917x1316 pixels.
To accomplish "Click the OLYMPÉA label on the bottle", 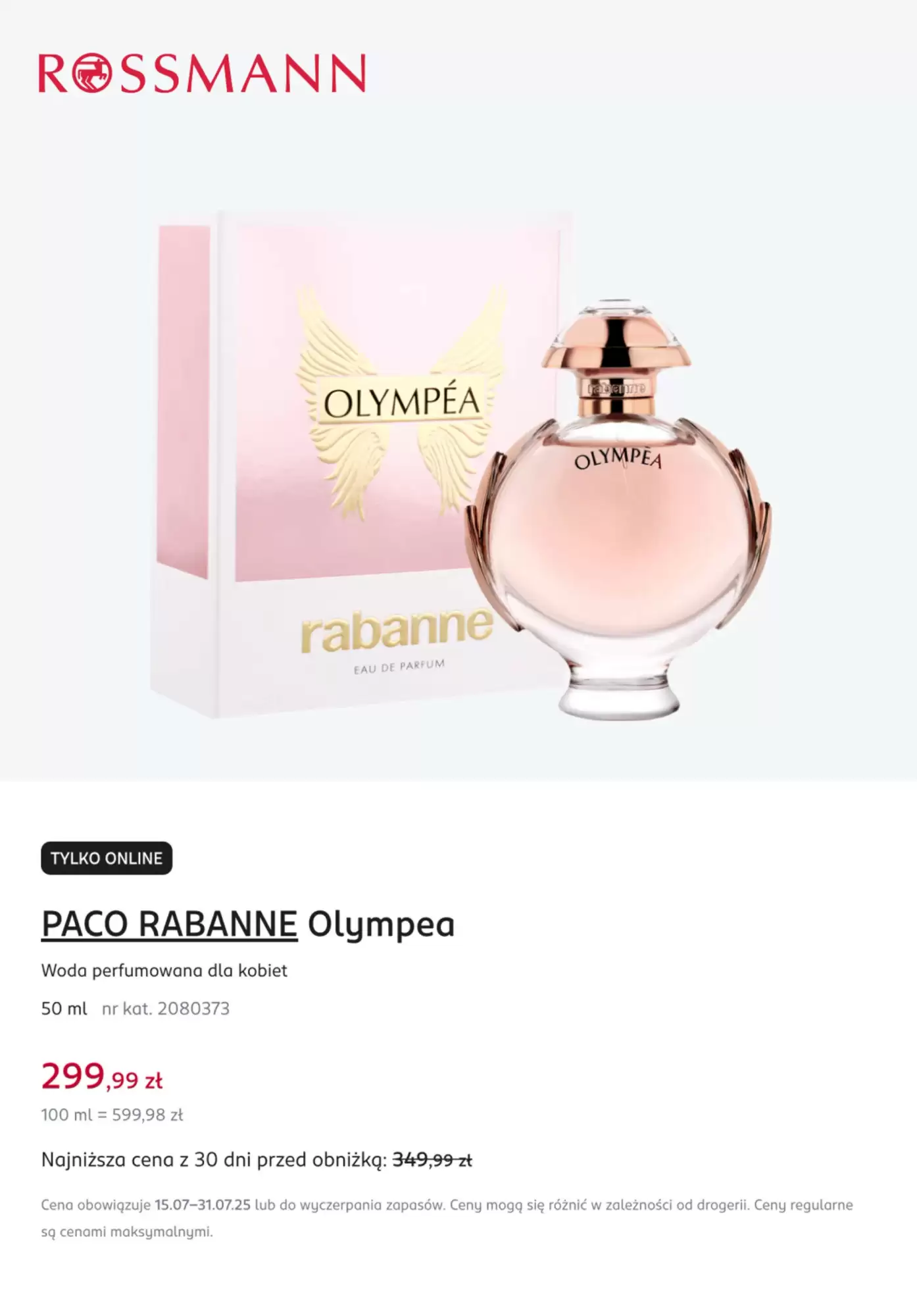I will 618,457.
